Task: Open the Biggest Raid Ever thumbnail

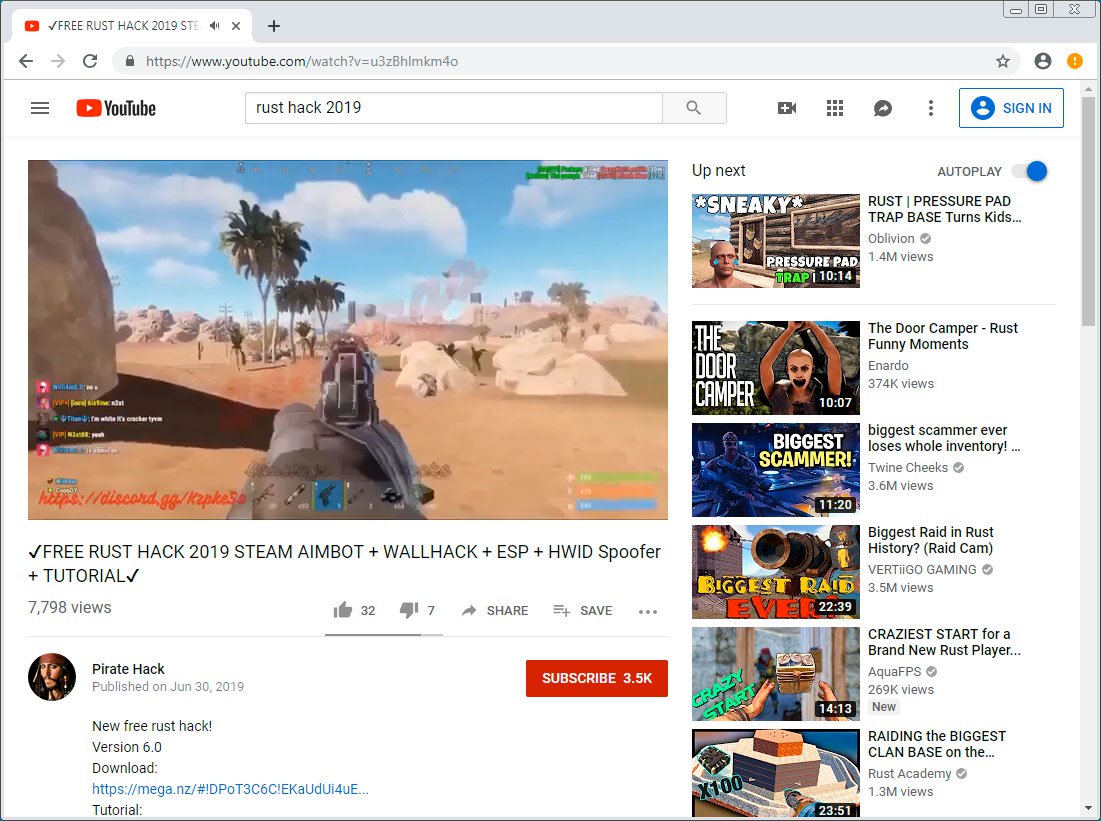Action: [775, 572]
